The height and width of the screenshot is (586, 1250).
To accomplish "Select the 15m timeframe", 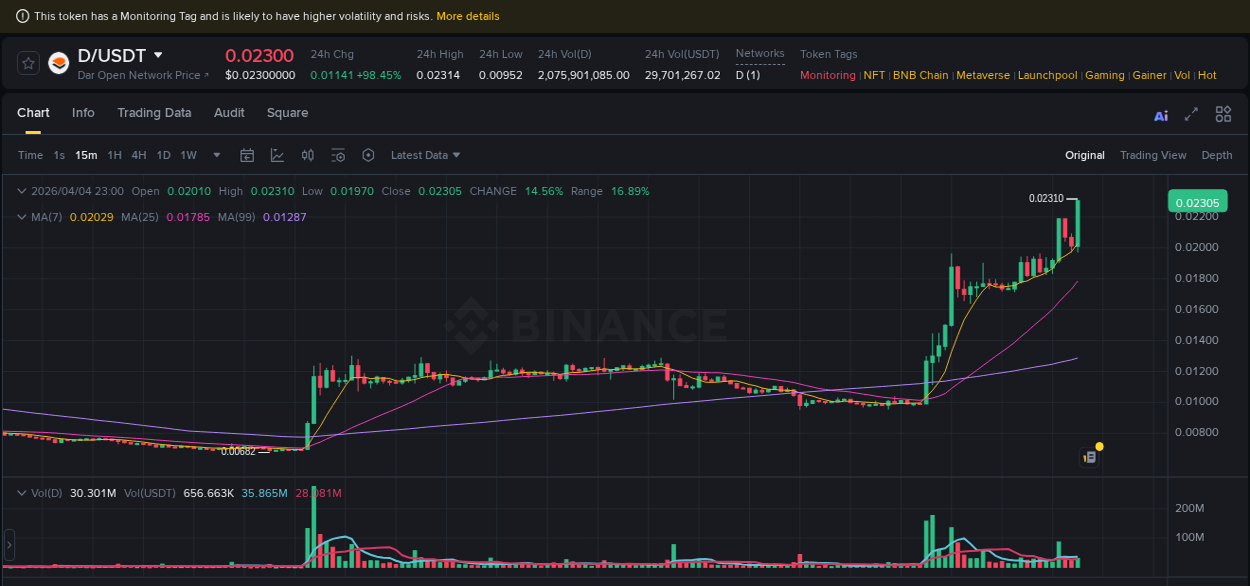I will coord(86,155).
